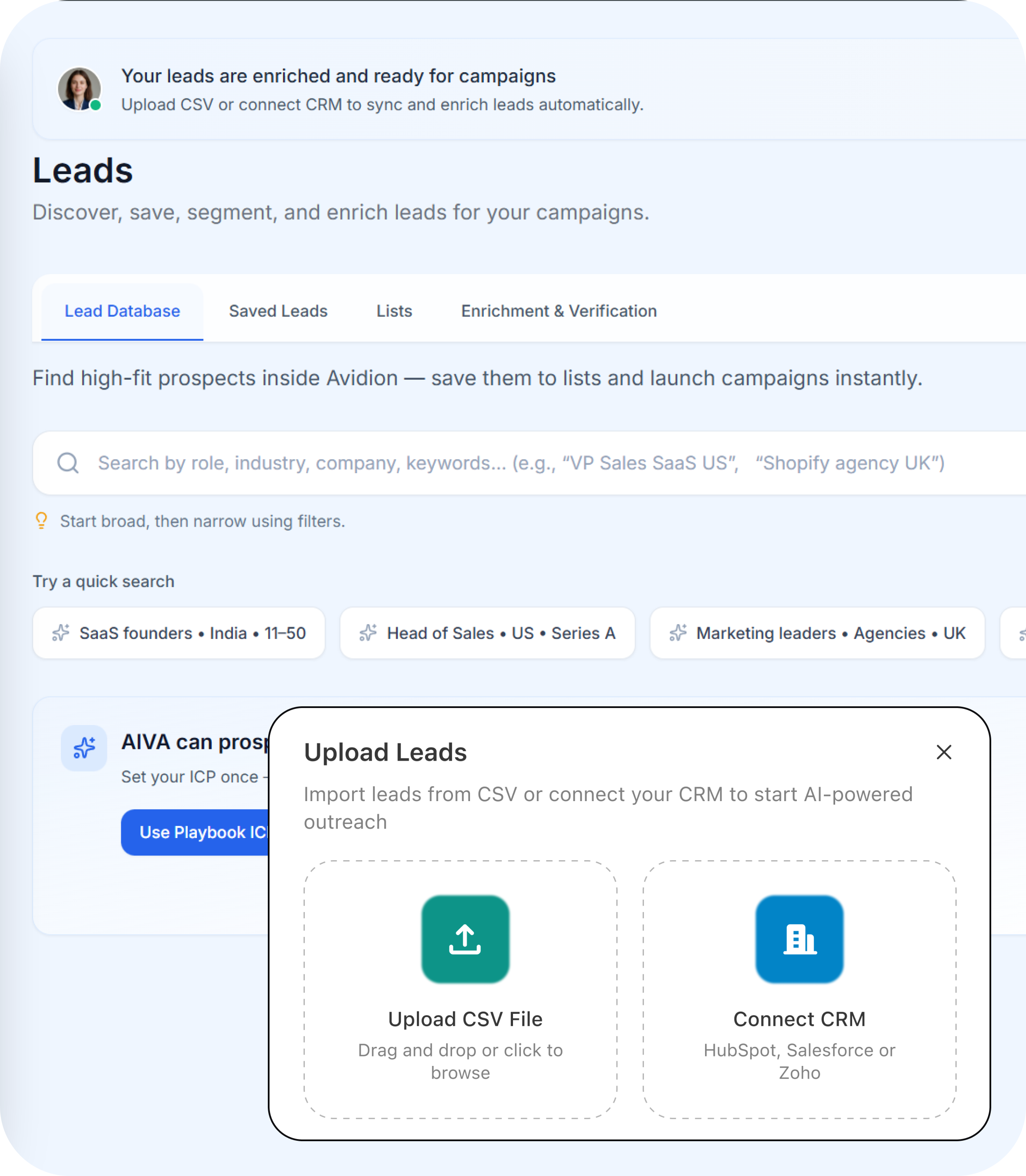Click the sparkle icon beside Head of Sales
Viewport: 1026px width, 1176px height.
369,633
